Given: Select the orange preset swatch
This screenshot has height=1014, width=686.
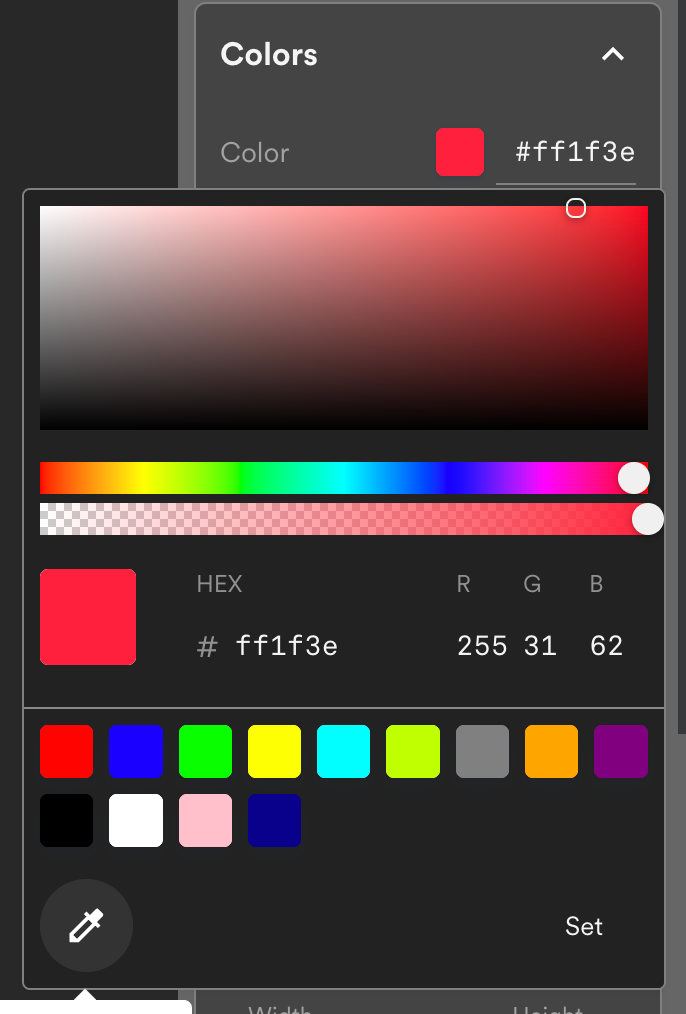Looking at the screenshot, I should point(552,751).
